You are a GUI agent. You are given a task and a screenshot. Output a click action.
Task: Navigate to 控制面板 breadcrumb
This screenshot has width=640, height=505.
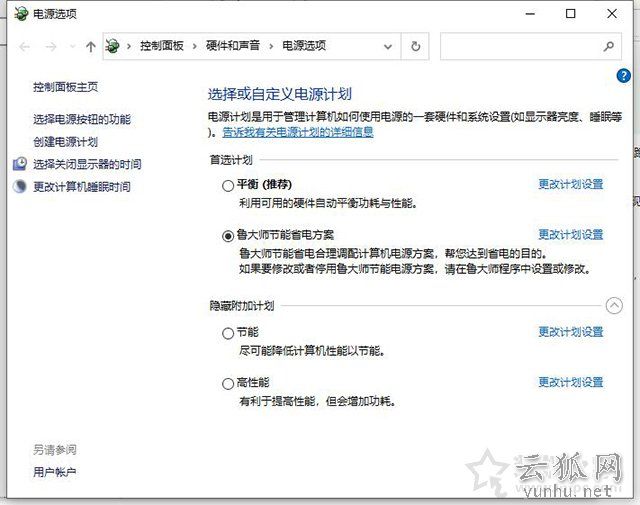(x=162, y=46)
